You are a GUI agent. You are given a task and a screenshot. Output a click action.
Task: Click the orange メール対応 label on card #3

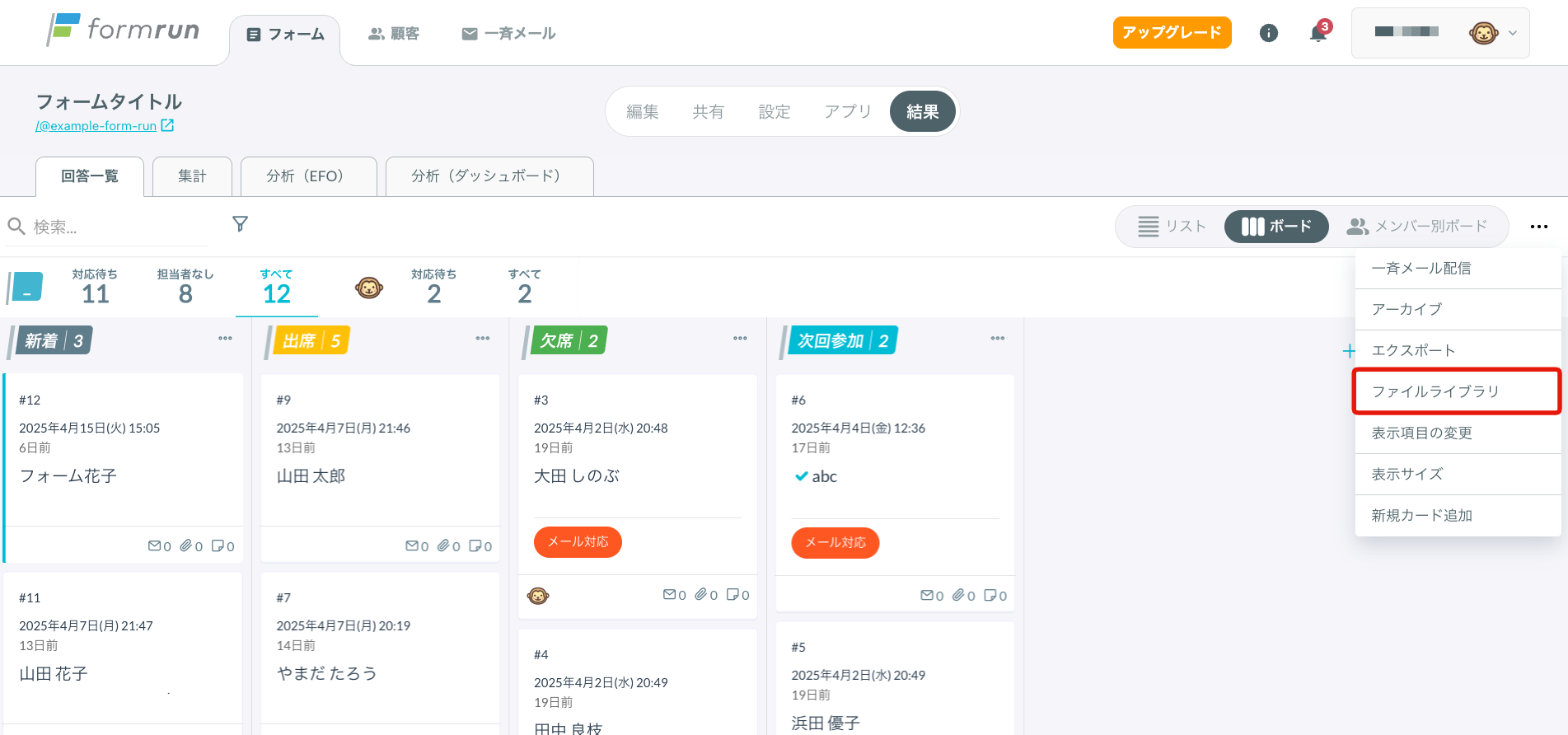[578, 542]
